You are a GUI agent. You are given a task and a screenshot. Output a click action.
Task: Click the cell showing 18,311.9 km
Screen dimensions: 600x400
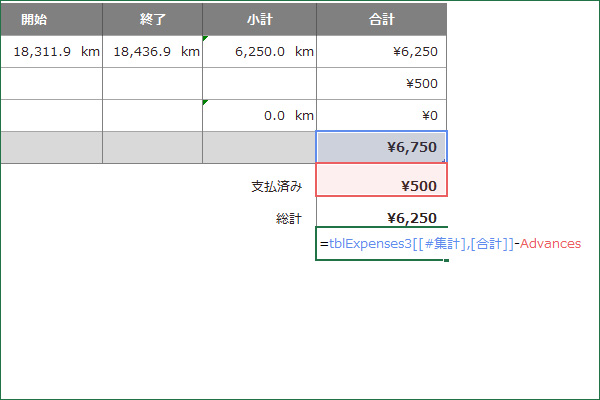tap(51, 52)
